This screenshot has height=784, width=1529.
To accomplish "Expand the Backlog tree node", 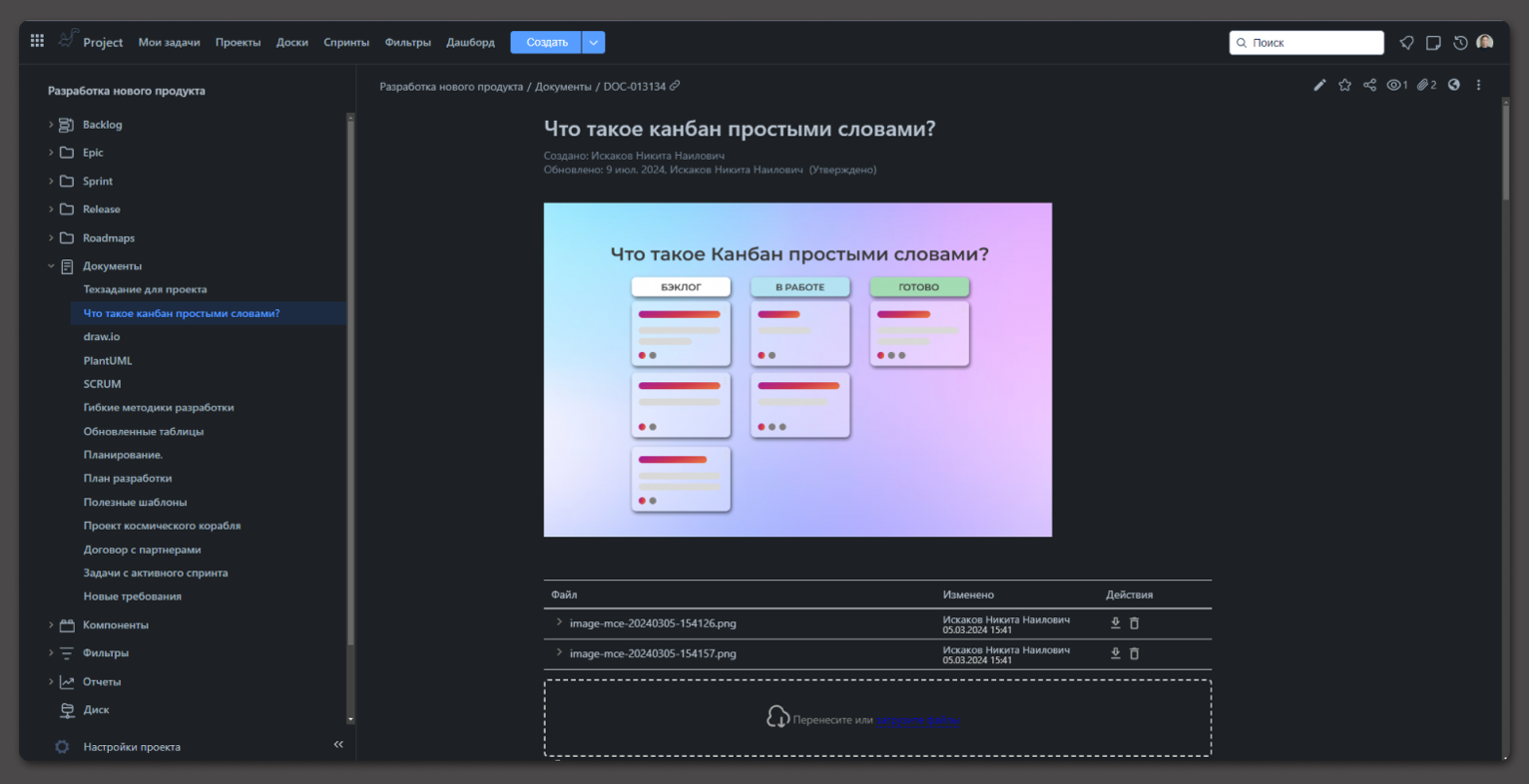I will tap(51, 125).
